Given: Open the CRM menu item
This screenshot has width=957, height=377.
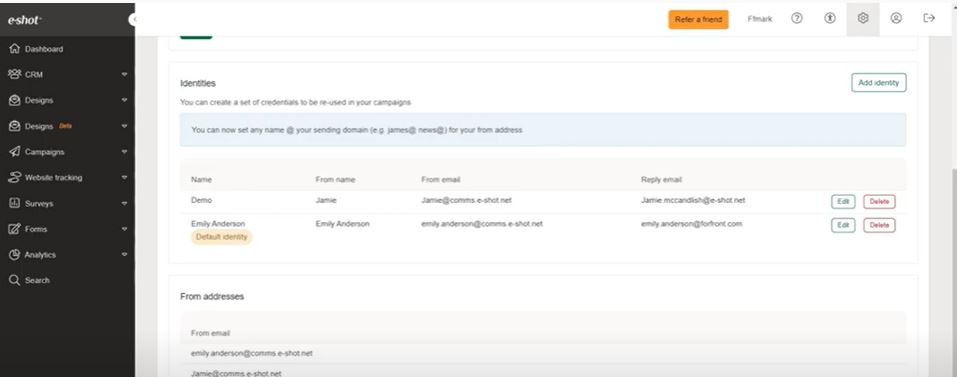Looking at the screenshot, I should point(34,74).
